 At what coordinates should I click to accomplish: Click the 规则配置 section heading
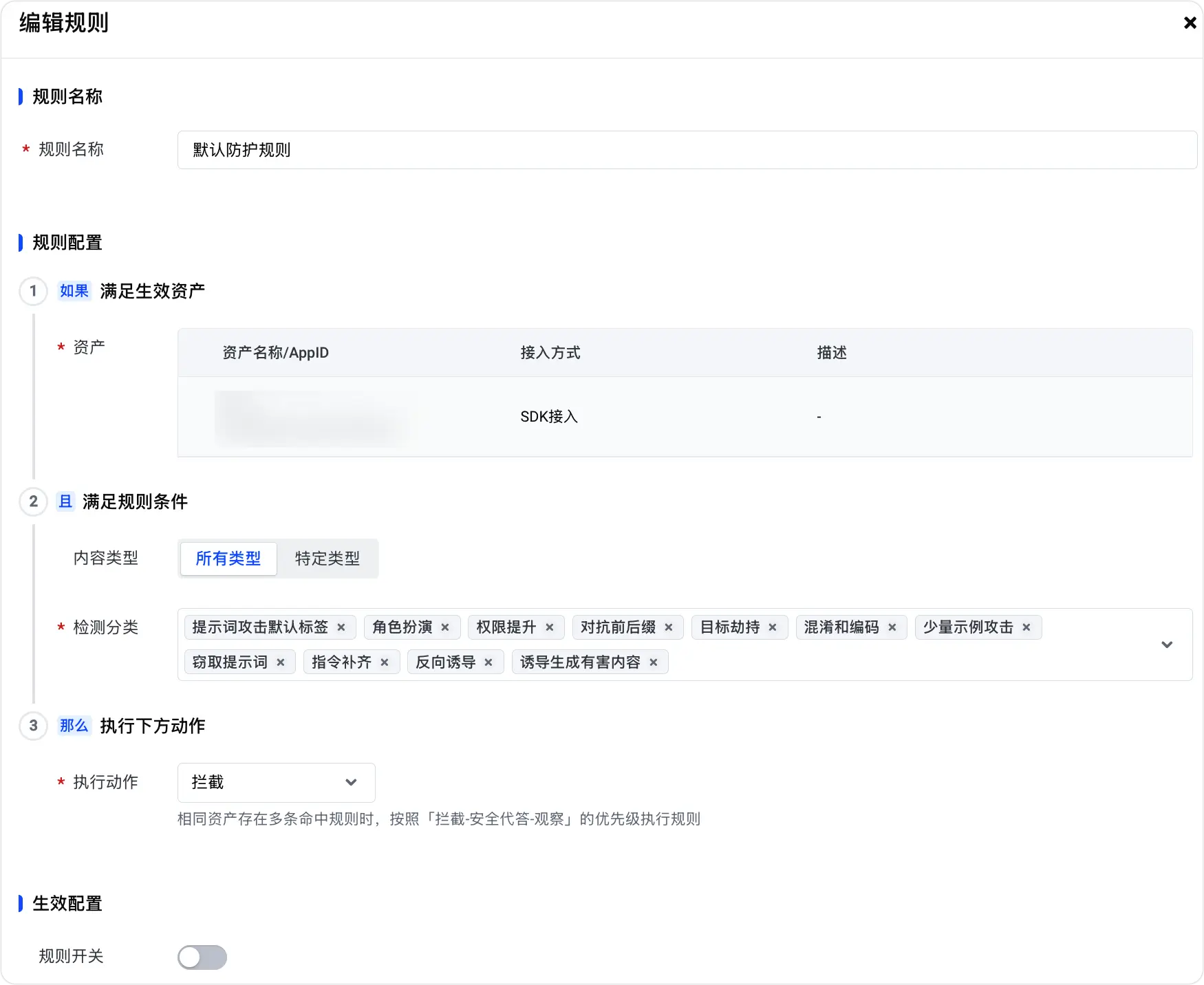67,243
